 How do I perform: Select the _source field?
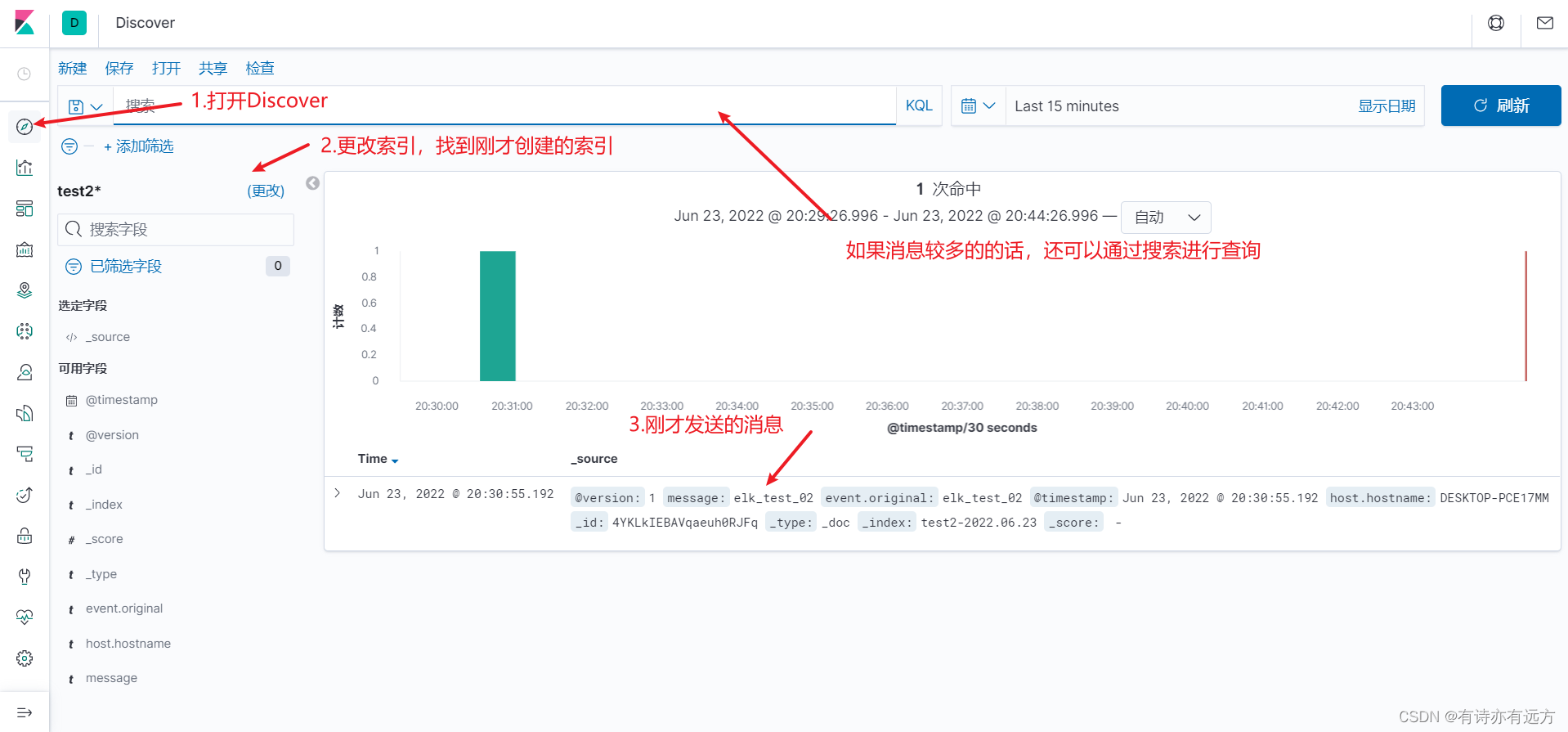point(108,337)
